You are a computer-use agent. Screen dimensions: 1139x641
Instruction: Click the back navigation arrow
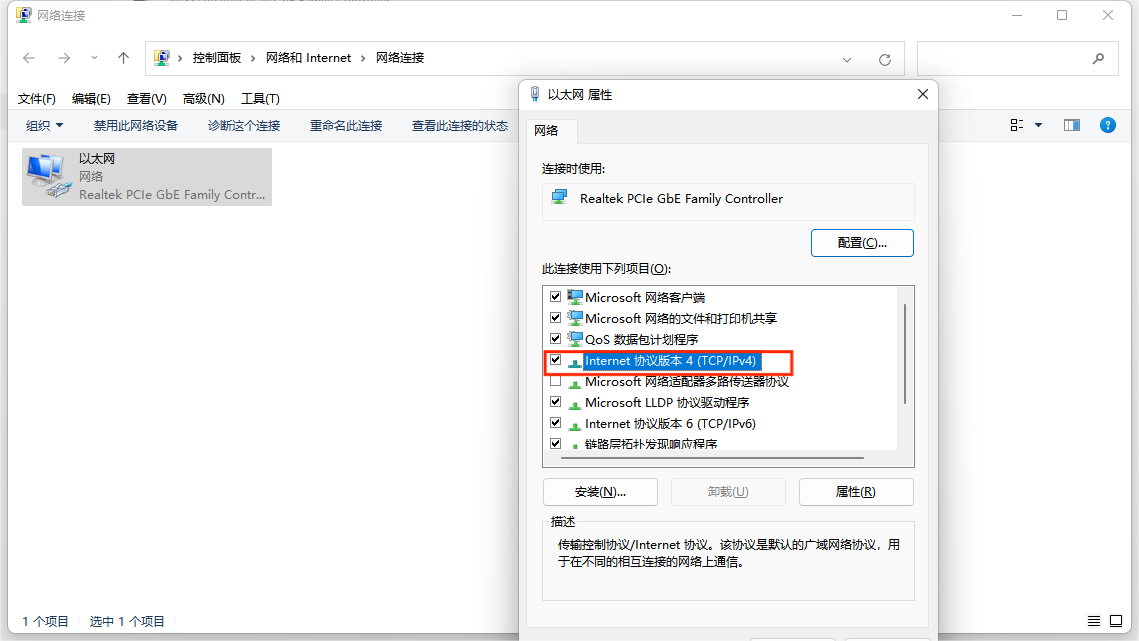pos(30,58)
